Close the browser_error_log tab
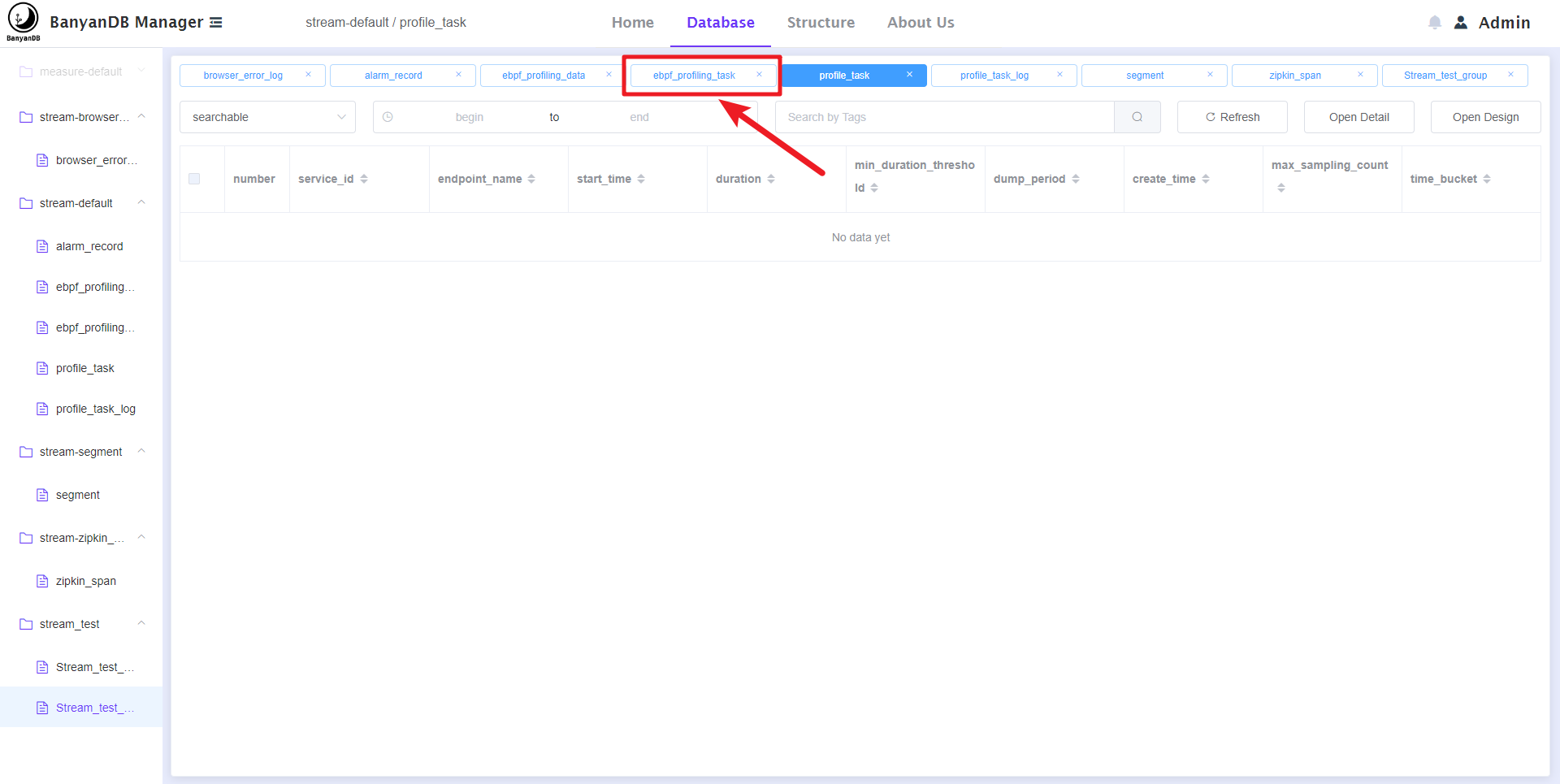Screen dimensions: 1560x784 (308, 75)
